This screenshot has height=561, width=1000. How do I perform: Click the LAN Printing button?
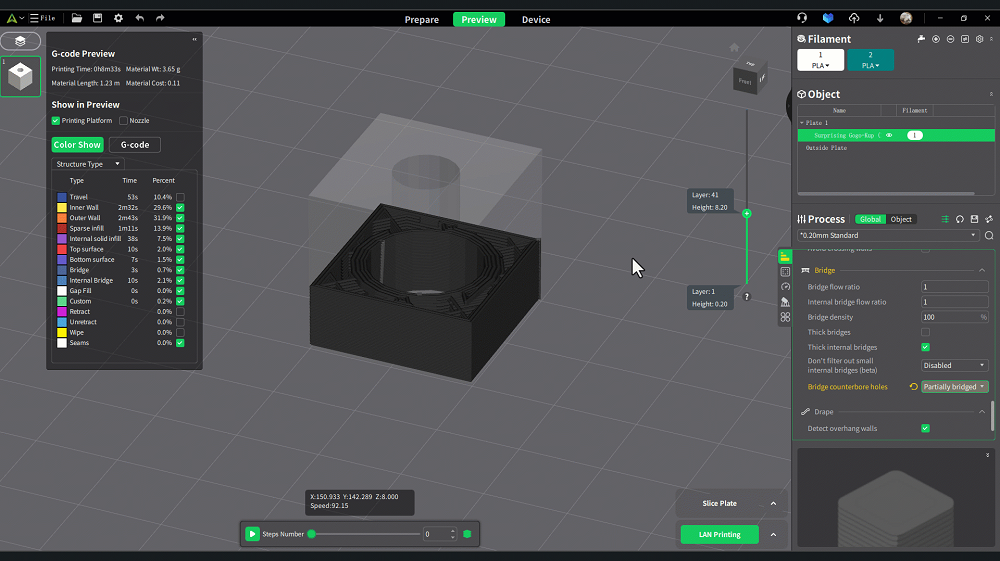coord(719,535)
